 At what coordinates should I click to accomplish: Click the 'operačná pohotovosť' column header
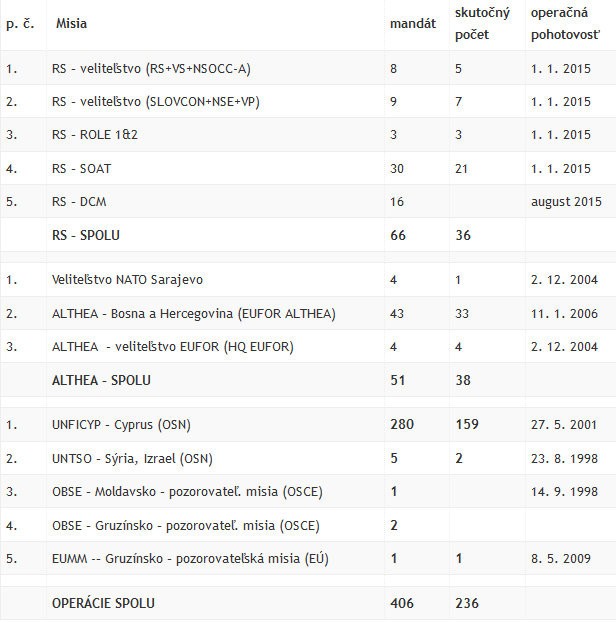[x=564, y=24]
